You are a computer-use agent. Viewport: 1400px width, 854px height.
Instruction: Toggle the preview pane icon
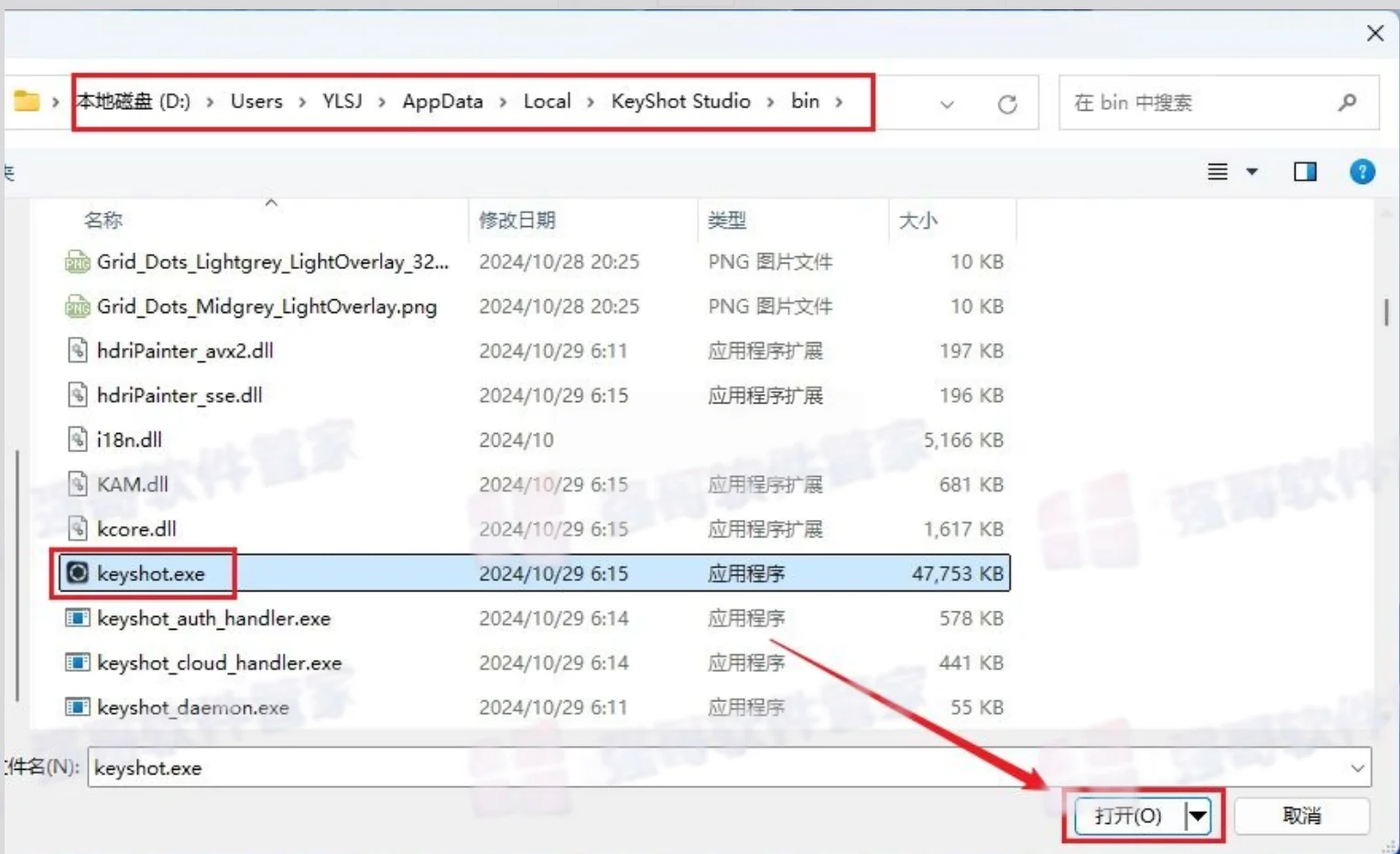click(x=1305, y=171)
